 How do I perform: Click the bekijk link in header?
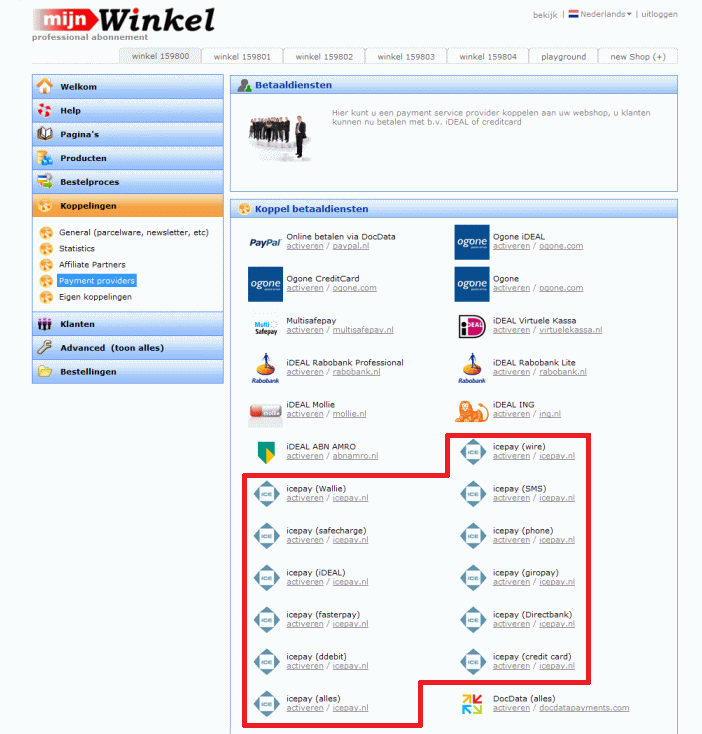click(545, 15)
